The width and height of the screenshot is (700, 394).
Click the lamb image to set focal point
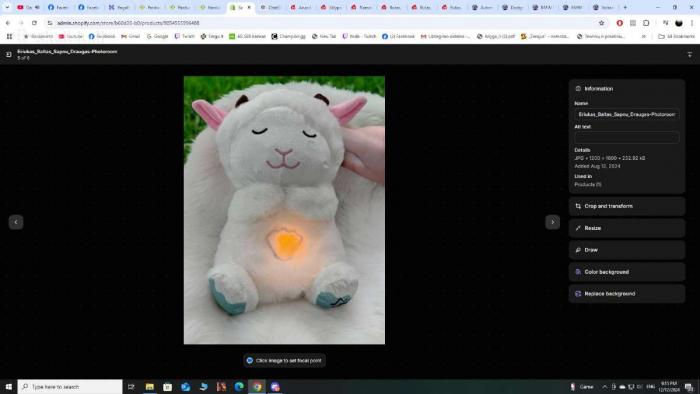(x=284, y=210)
